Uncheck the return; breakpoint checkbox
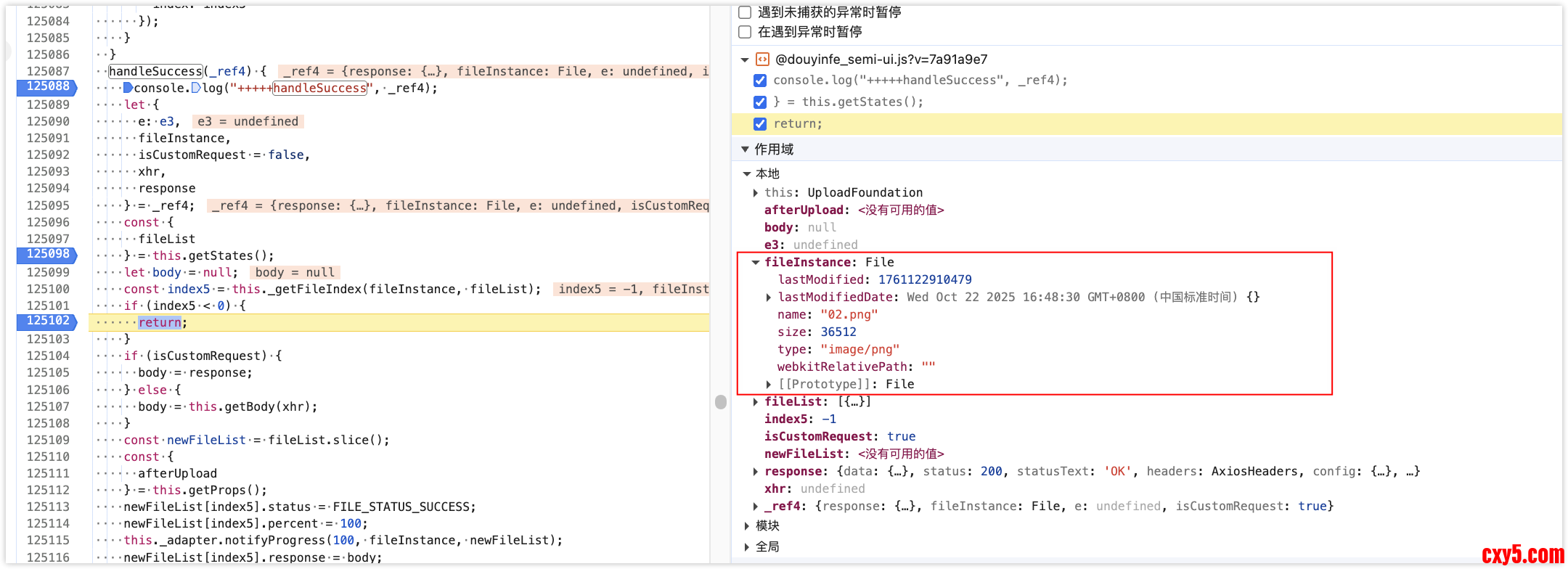The image size is (1568, 569). click(x=760, y=124)
